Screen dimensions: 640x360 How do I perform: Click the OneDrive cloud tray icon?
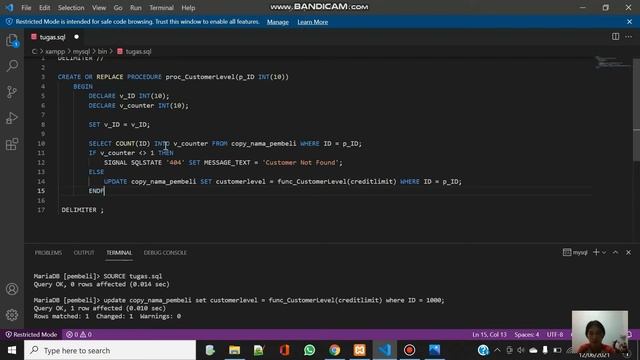point(533,350)
